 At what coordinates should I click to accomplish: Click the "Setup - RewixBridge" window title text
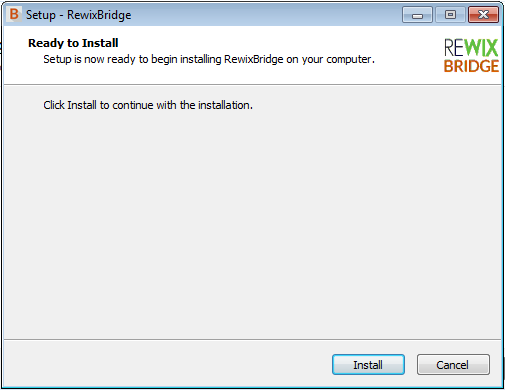coord(79,15)
